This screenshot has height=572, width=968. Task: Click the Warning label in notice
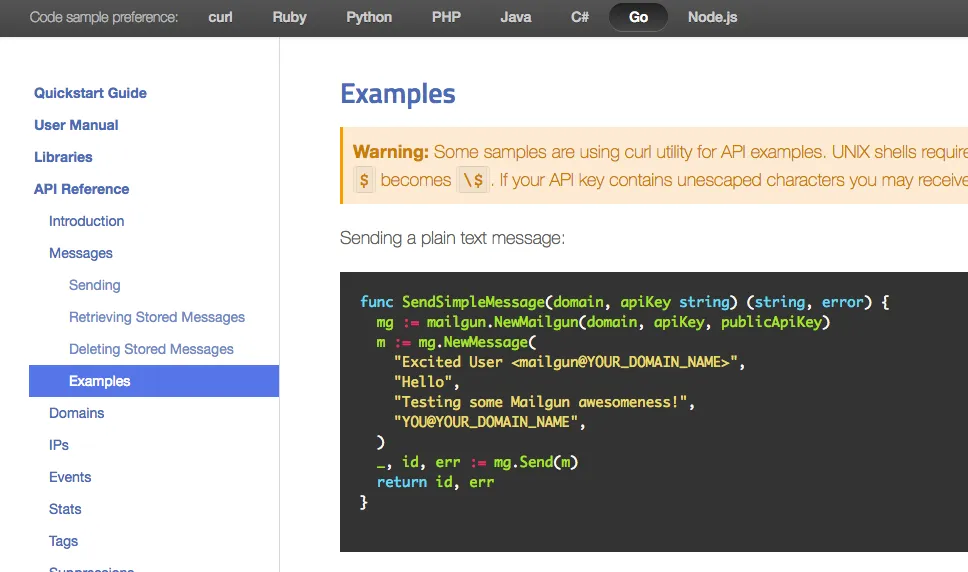pyautogui.click(x=390, y=152)
